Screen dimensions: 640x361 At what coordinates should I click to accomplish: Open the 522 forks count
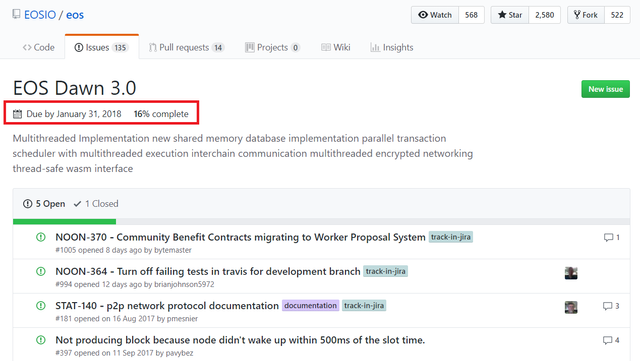[x=617, y=15]
